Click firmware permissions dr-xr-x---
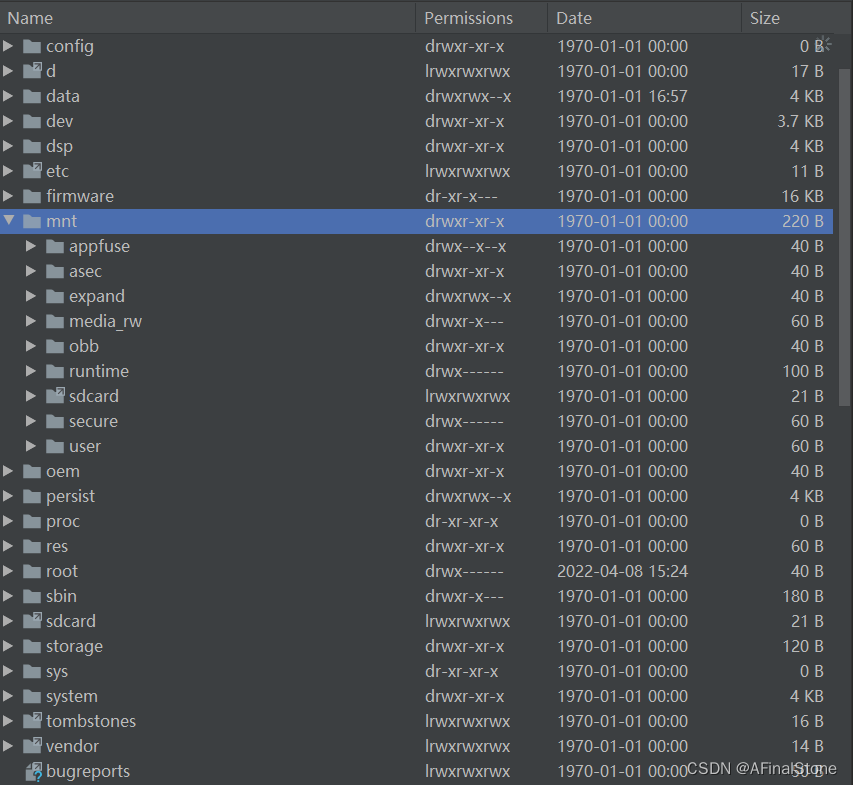Image resolution: width=853 pixels, height=785 pixels. coord(461,196)
